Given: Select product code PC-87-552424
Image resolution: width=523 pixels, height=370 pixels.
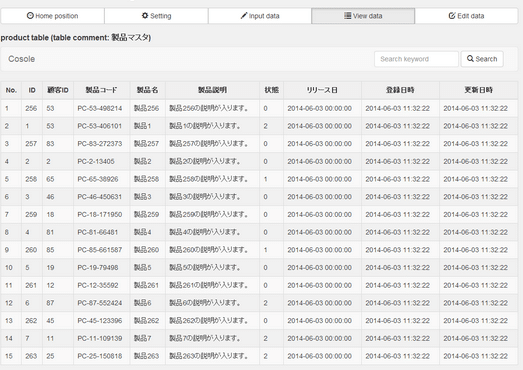Looking at the screenshot, I should 100,303.
